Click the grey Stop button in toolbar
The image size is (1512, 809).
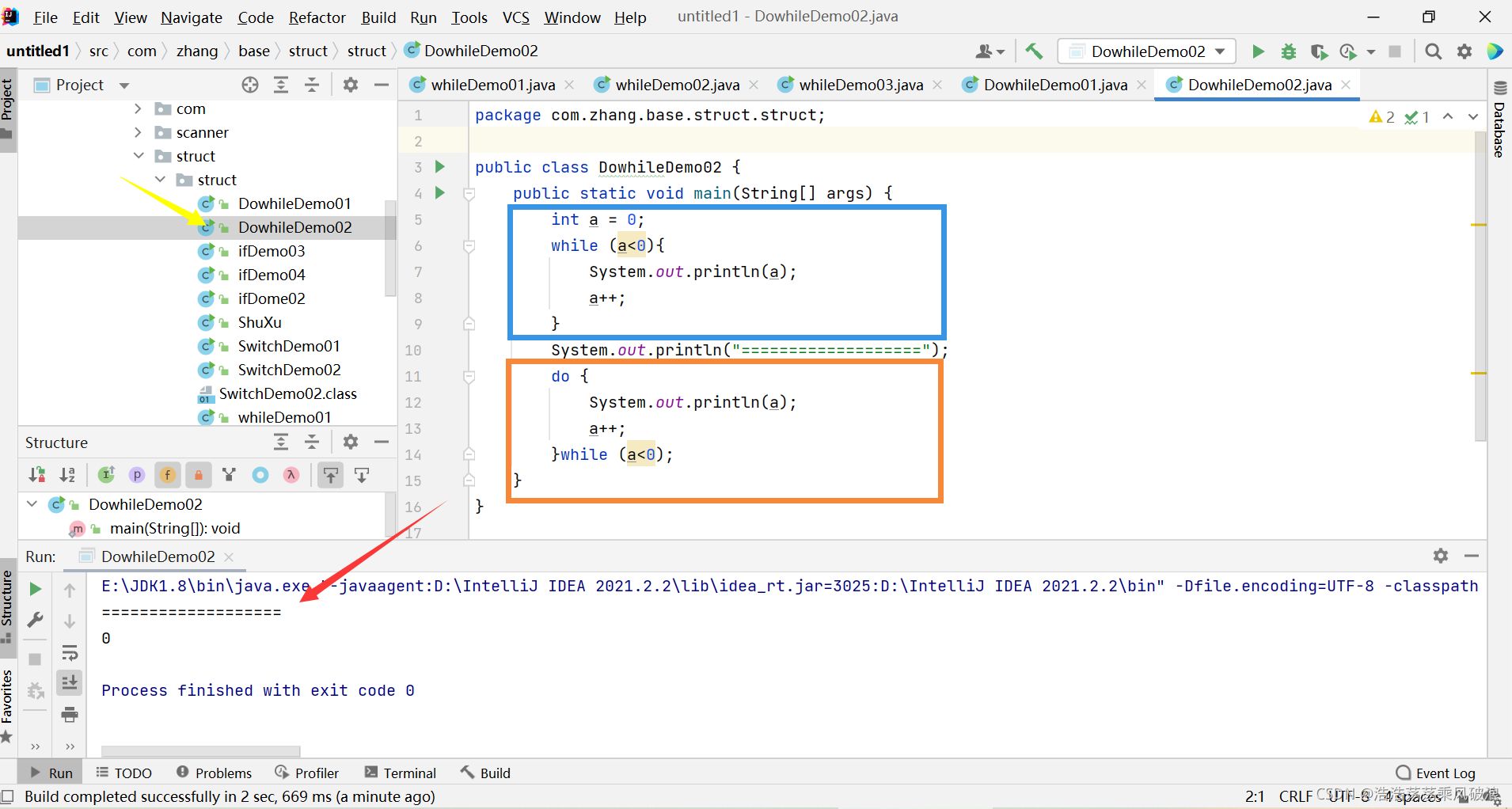click(x=1395, y=51)
